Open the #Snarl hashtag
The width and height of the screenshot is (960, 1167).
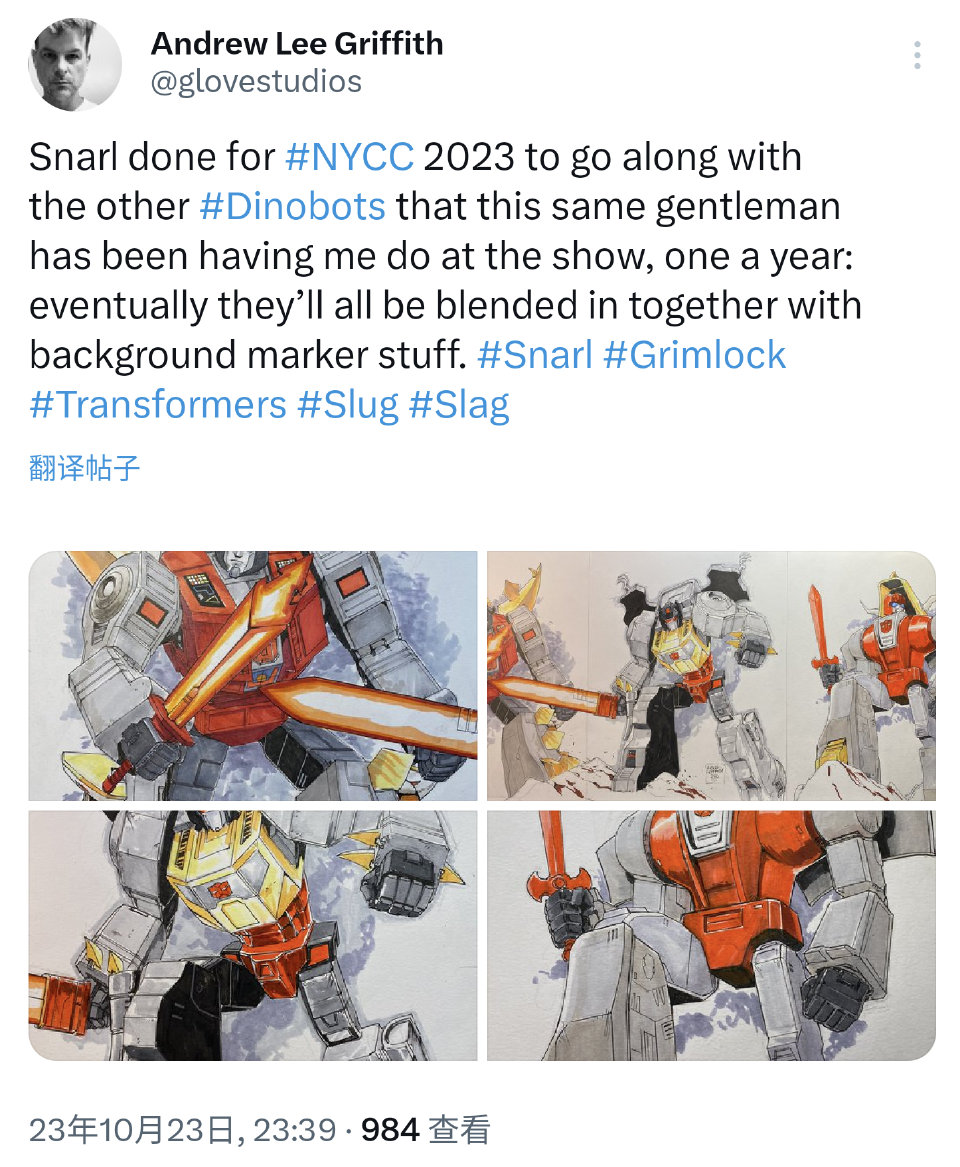[x=535, y=354]
